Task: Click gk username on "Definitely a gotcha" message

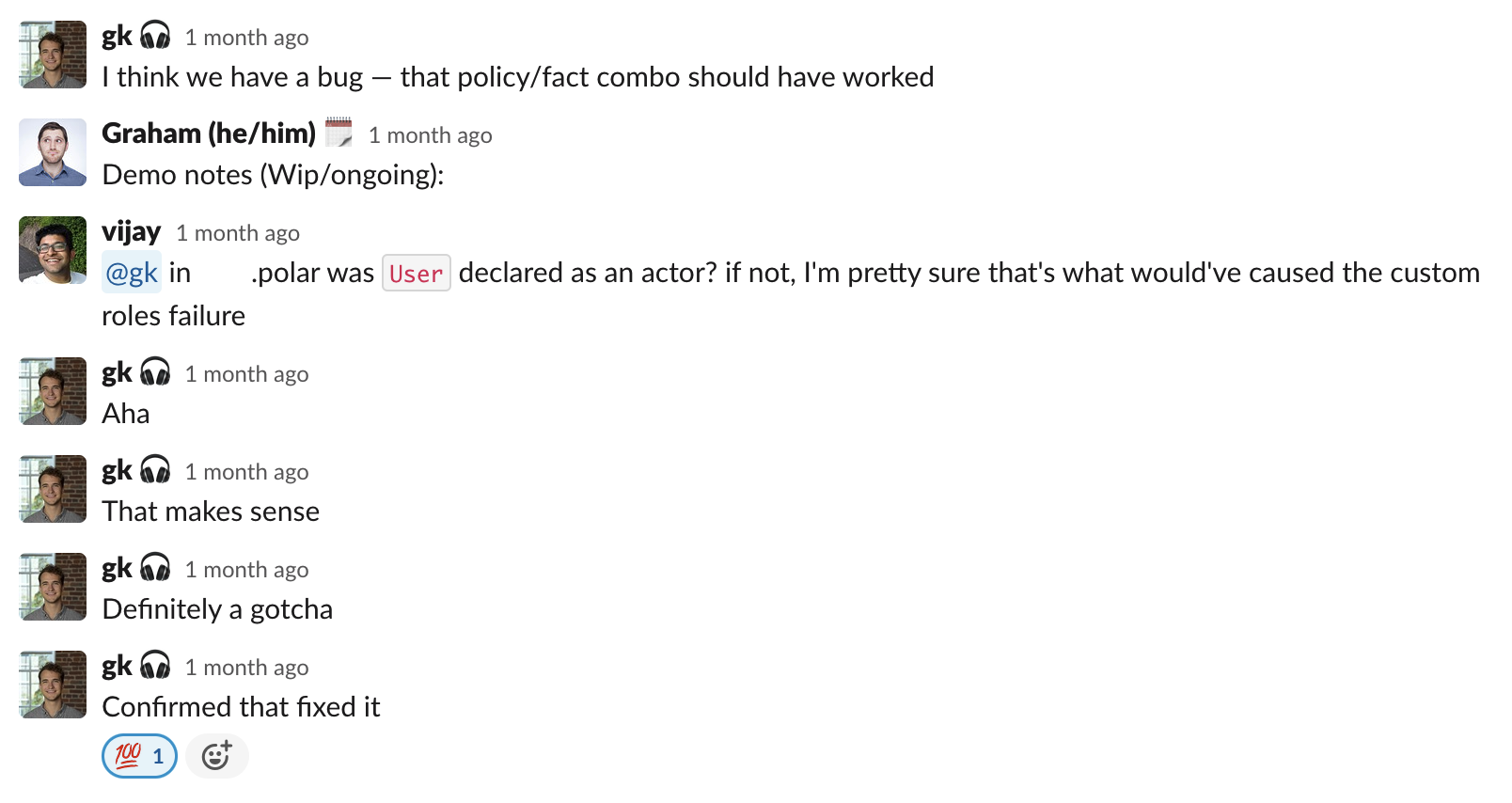Action: [117, 569]
